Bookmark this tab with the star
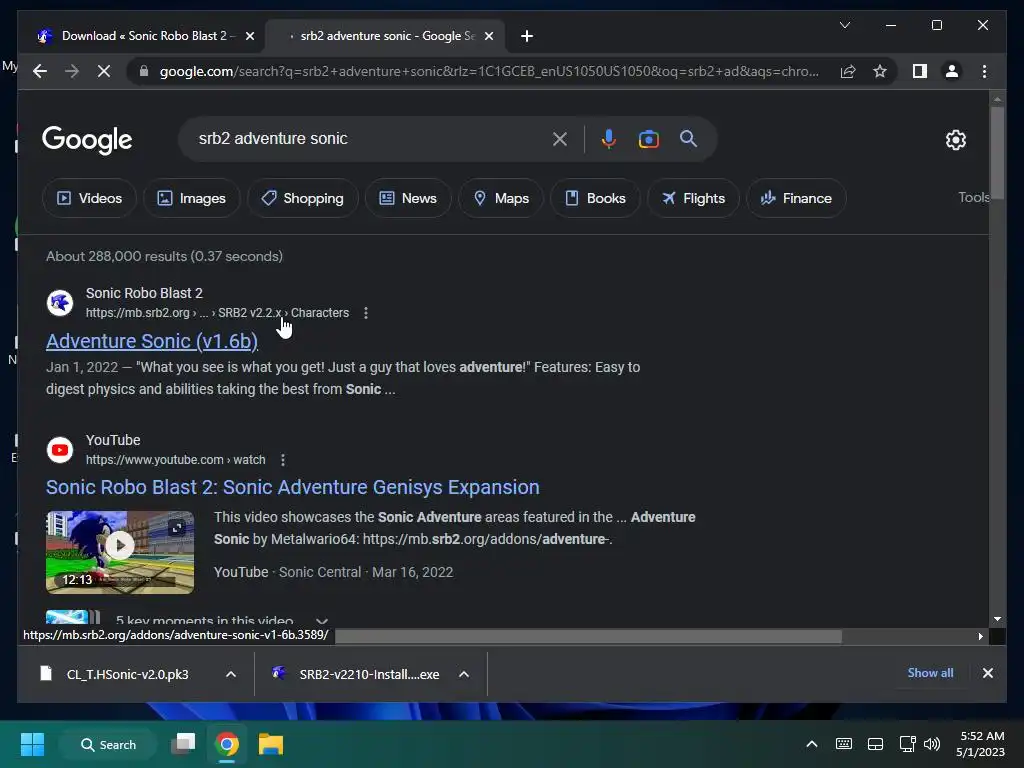The image size is (1024, 768). tap(880, 71)
